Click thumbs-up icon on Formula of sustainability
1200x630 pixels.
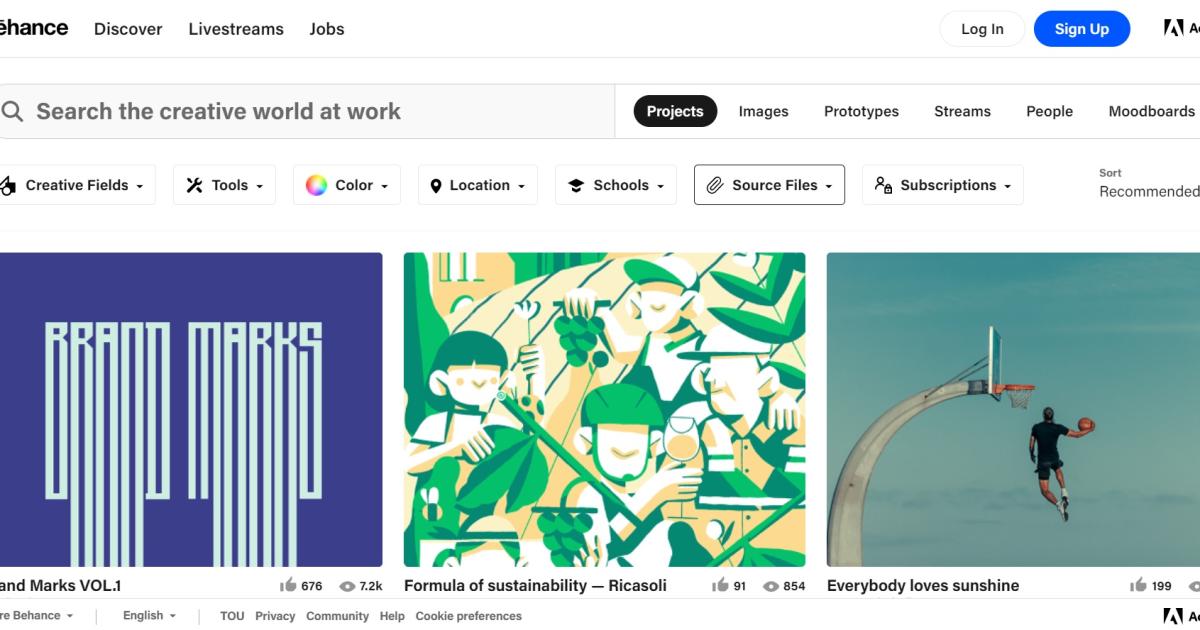coord(720,586)
